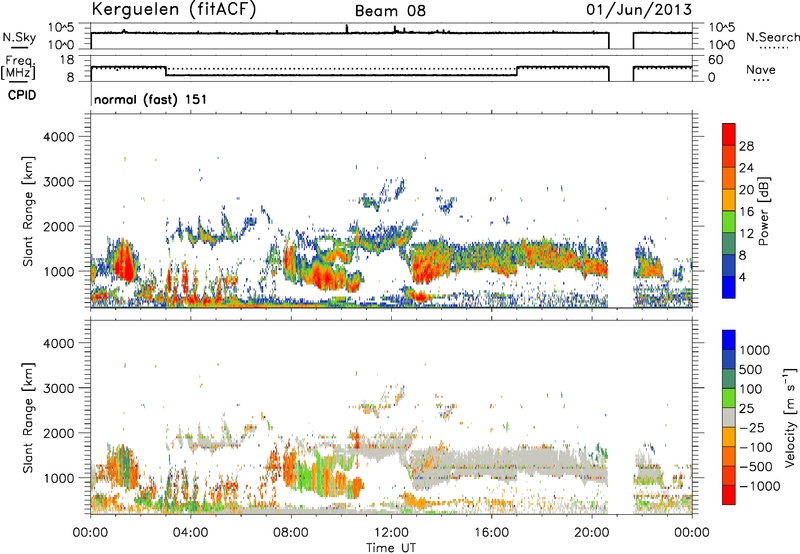Image resolution: width=800 pixels, height=554 pixels.
Task: Click the light green segment of Velocity colorbar
Action: click(x=729, y=398)
